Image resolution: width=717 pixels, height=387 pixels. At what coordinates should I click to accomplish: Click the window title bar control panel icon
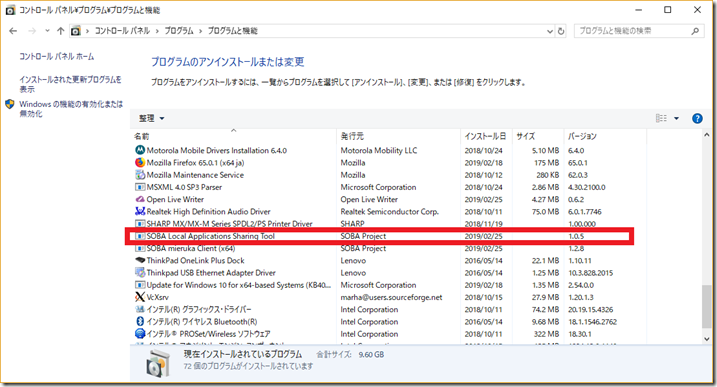click(x=10, y=10)
